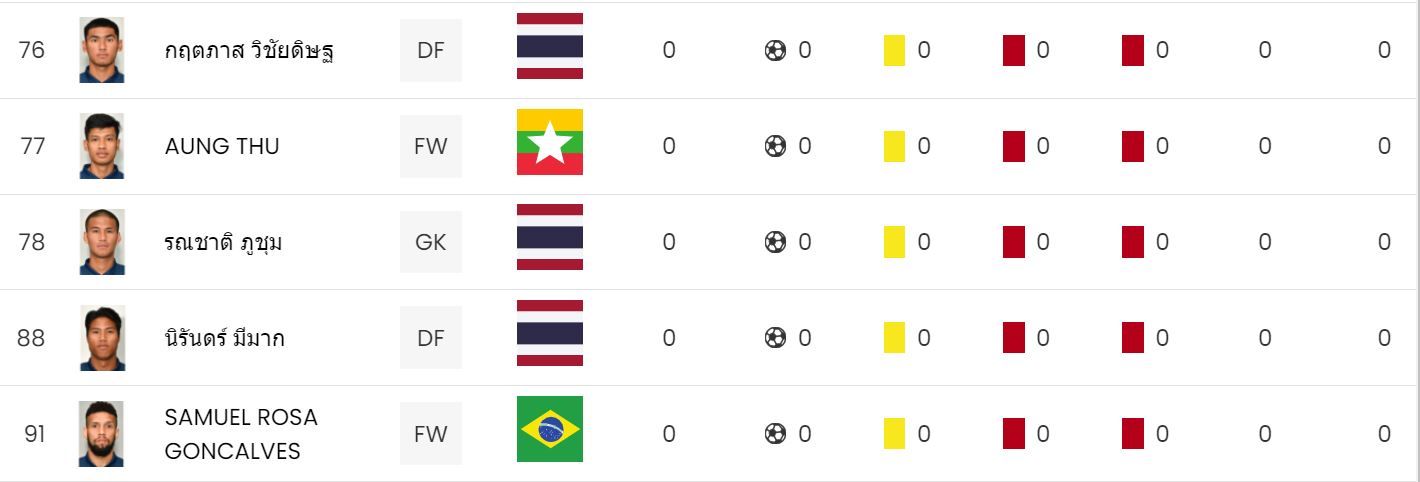This screenshot has width=1420, height=482.
Task: Click DF position badge in row 88
Action: [430, 338]
